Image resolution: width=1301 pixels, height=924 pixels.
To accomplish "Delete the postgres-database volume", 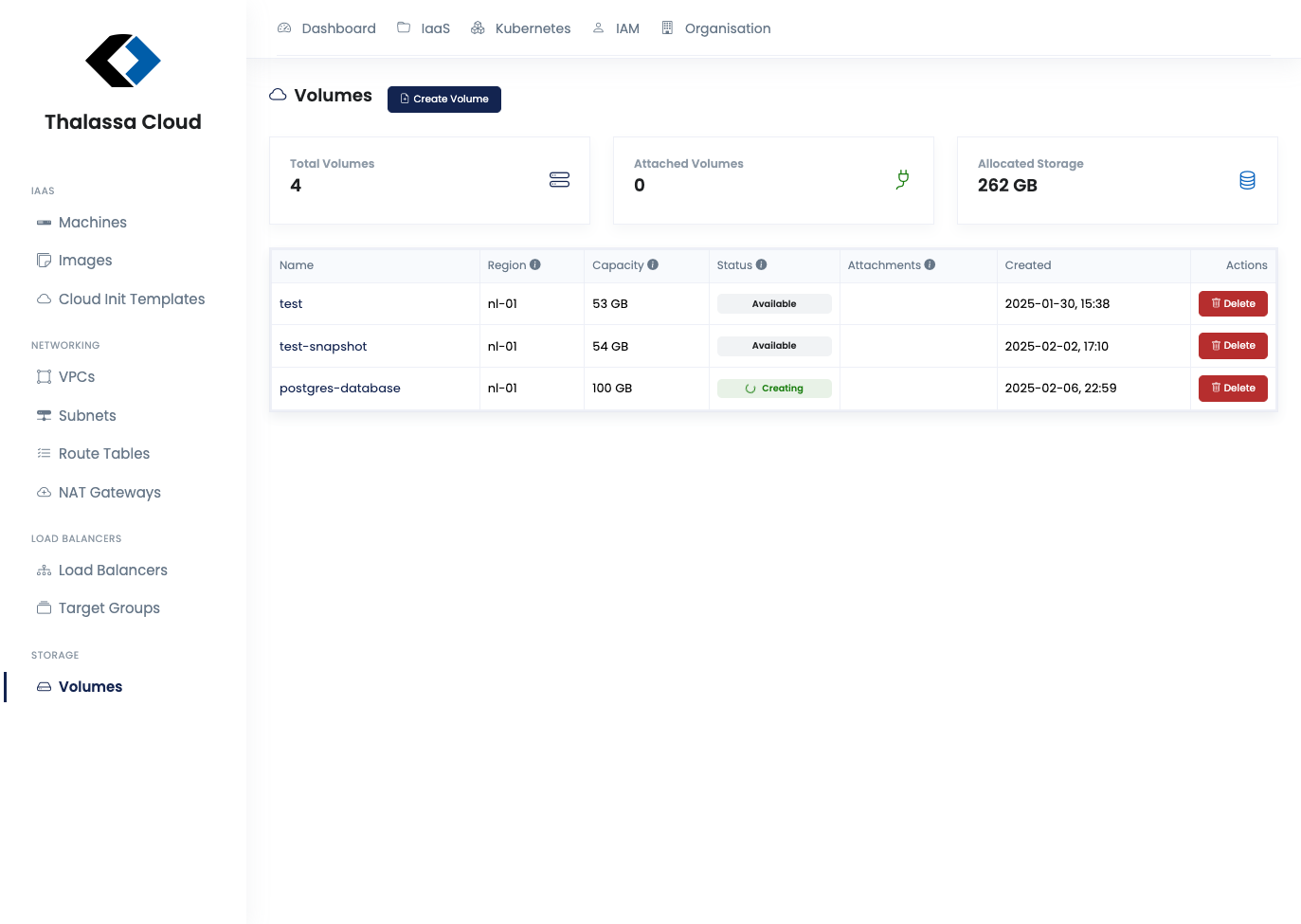I will [1232, 389].
